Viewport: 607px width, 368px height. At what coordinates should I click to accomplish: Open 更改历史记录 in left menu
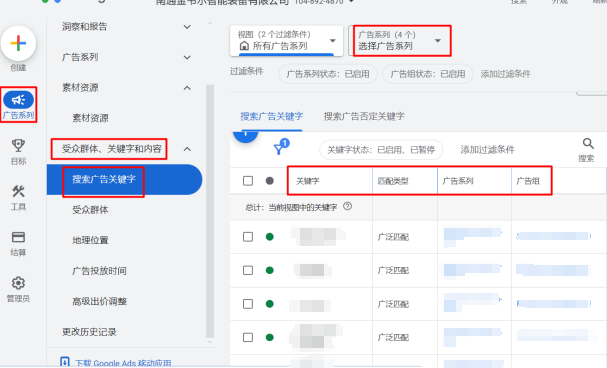[89, 332]
